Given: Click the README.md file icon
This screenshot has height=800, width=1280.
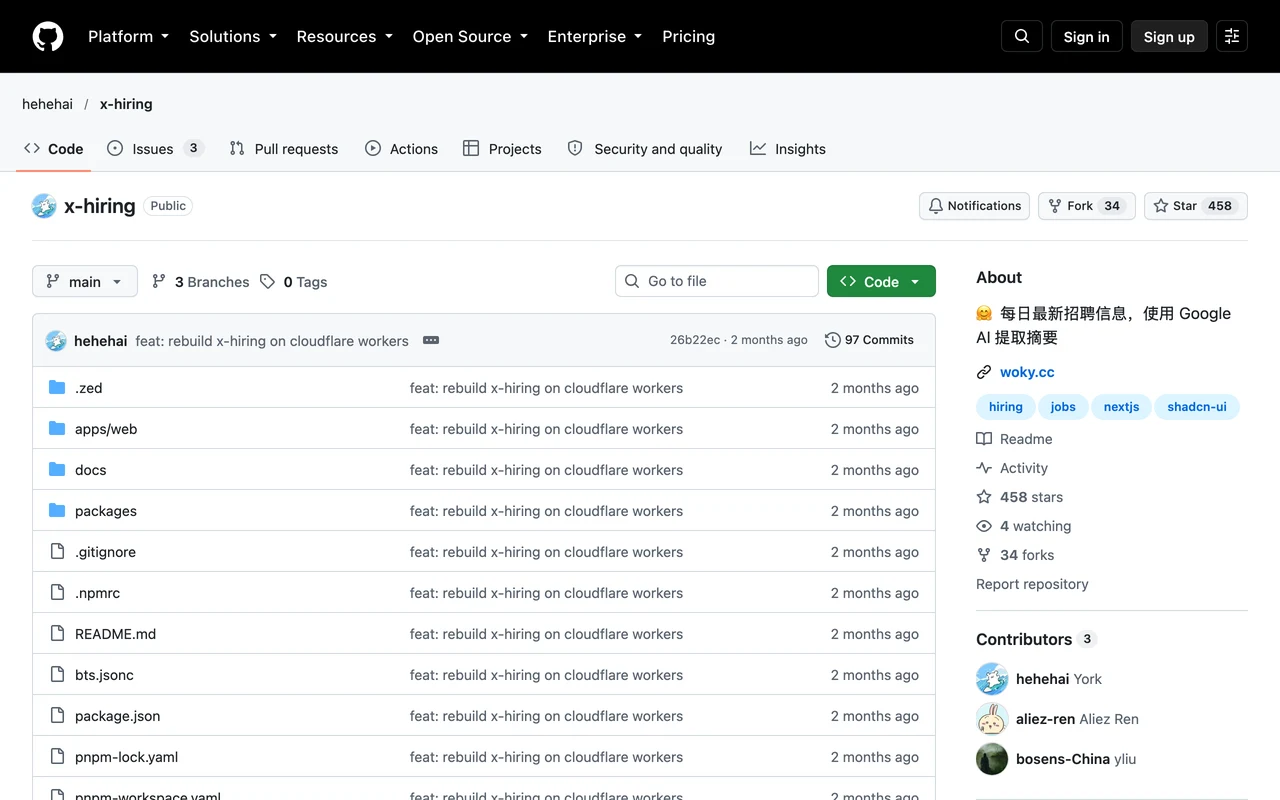Looking at the screenshot, I should (x=57, y=634).
